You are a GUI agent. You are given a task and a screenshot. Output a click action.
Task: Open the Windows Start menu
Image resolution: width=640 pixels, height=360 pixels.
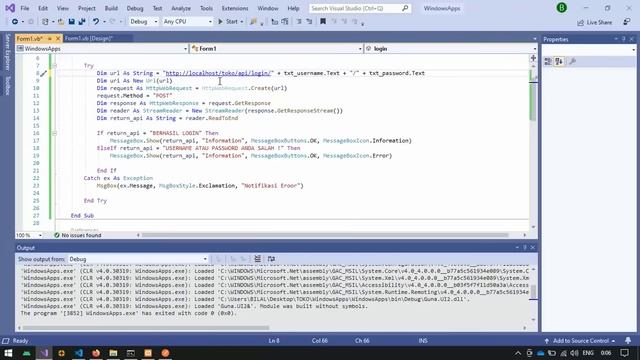click(x=8, y=353)
